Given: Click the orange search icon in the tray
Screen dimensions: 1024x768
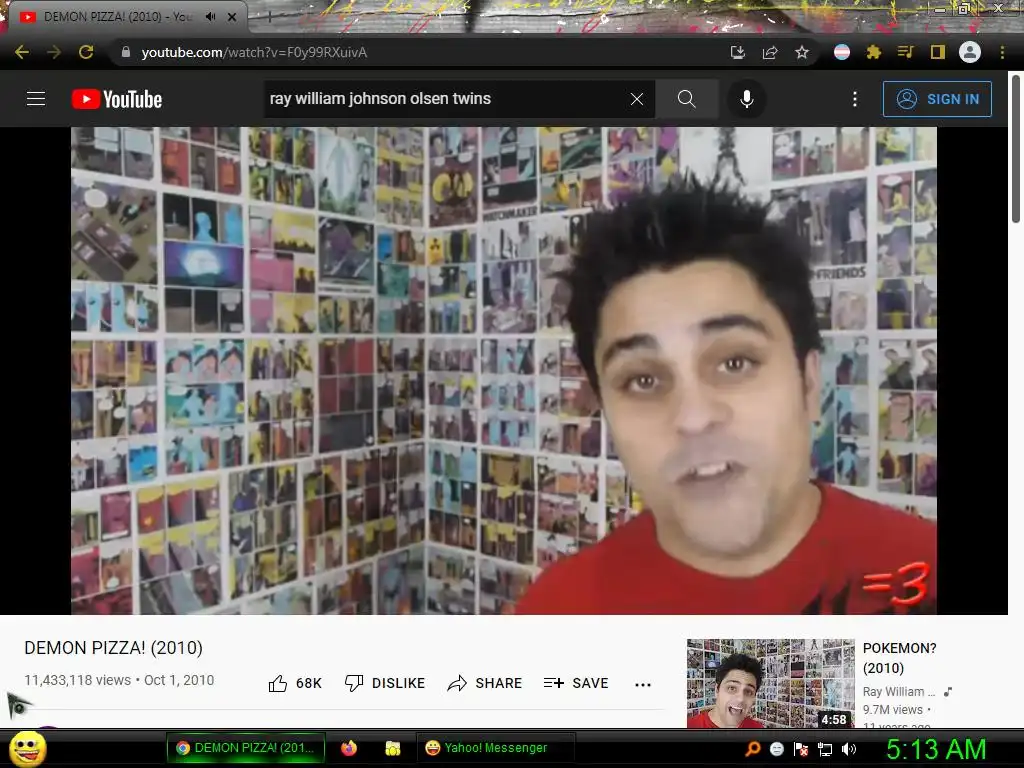Looking at the screenshot, I should [753, 748].
